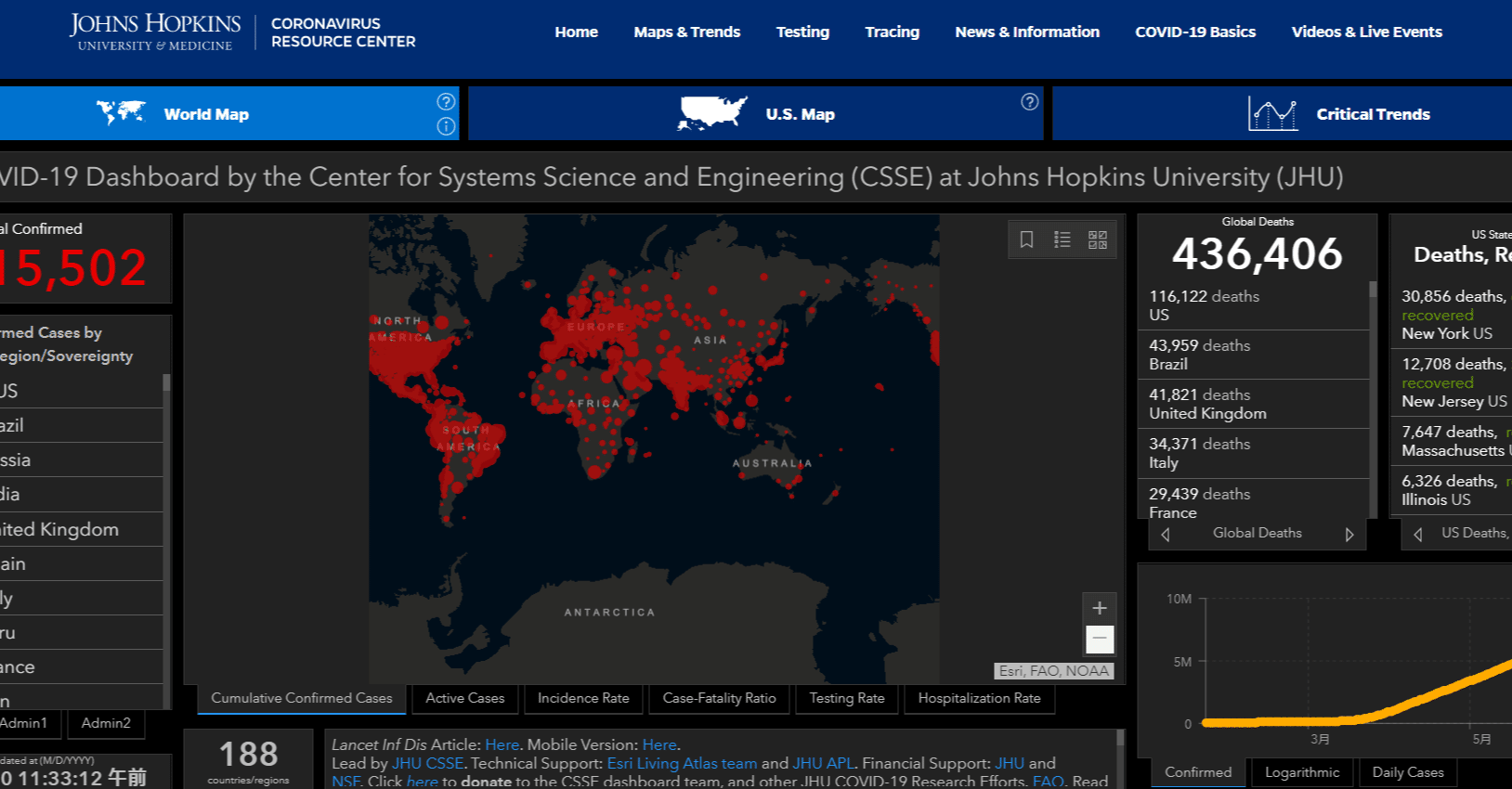Screen dimensions: 1512x789
Task: Open the Mobile Version Here link
Action: 659,744
